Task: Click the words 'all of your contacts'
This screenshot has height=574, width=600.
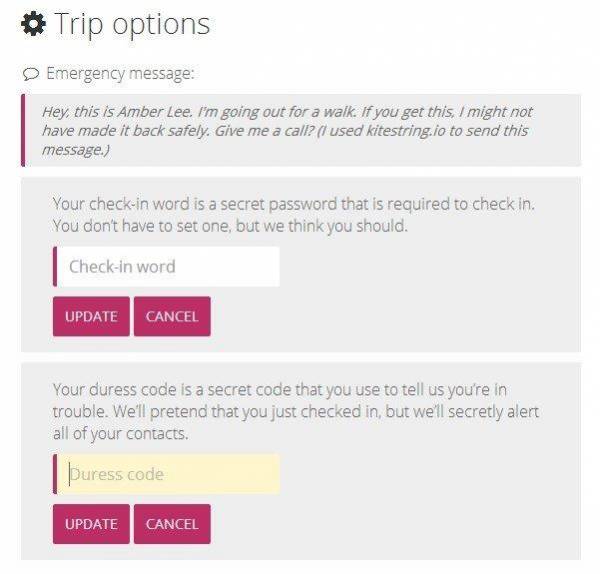Action: pyautogui.click(x=120, y=434)
